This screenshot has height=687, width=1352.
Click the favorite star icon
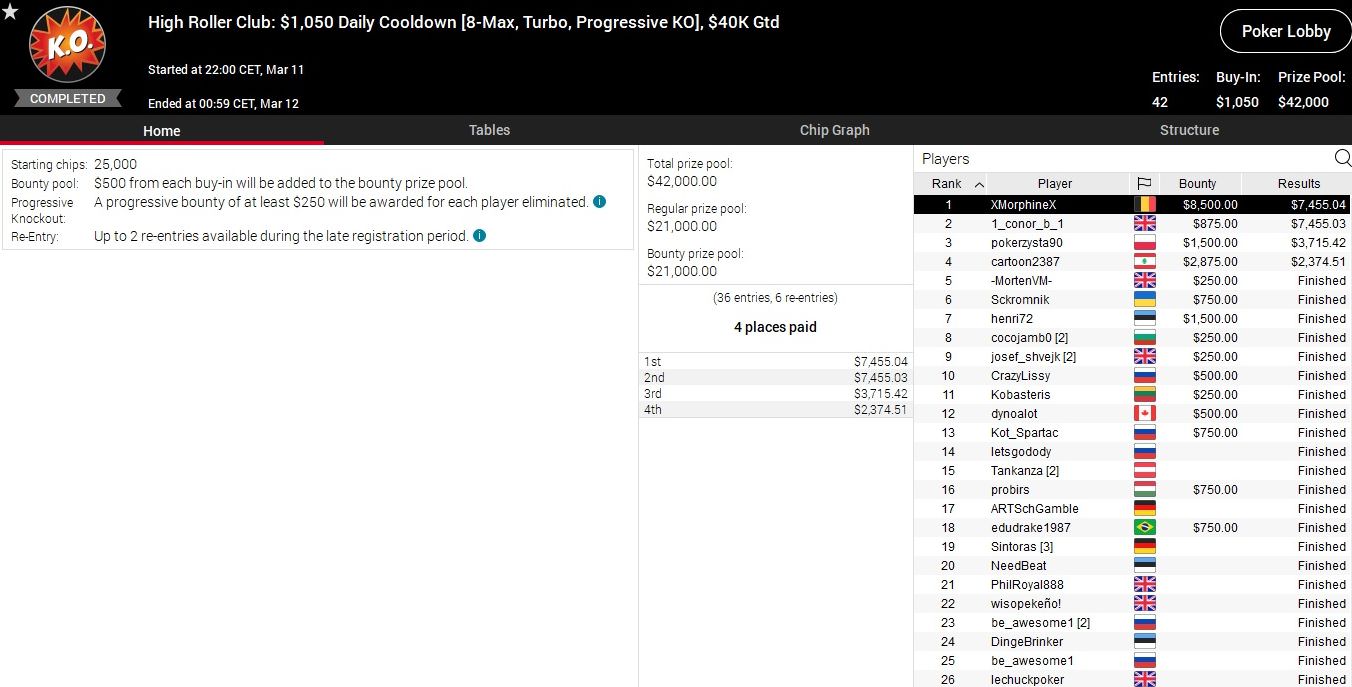(10, 11)
